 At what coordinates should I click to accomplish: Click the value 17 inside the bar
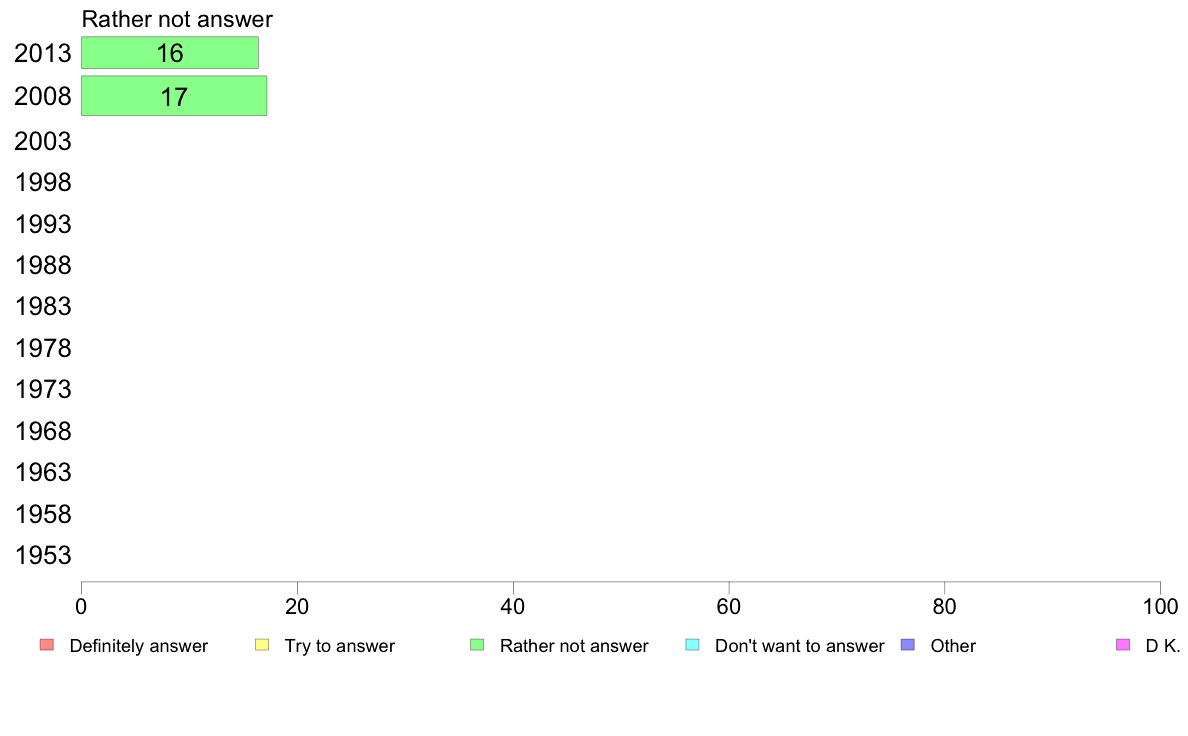tap(174, 97)
